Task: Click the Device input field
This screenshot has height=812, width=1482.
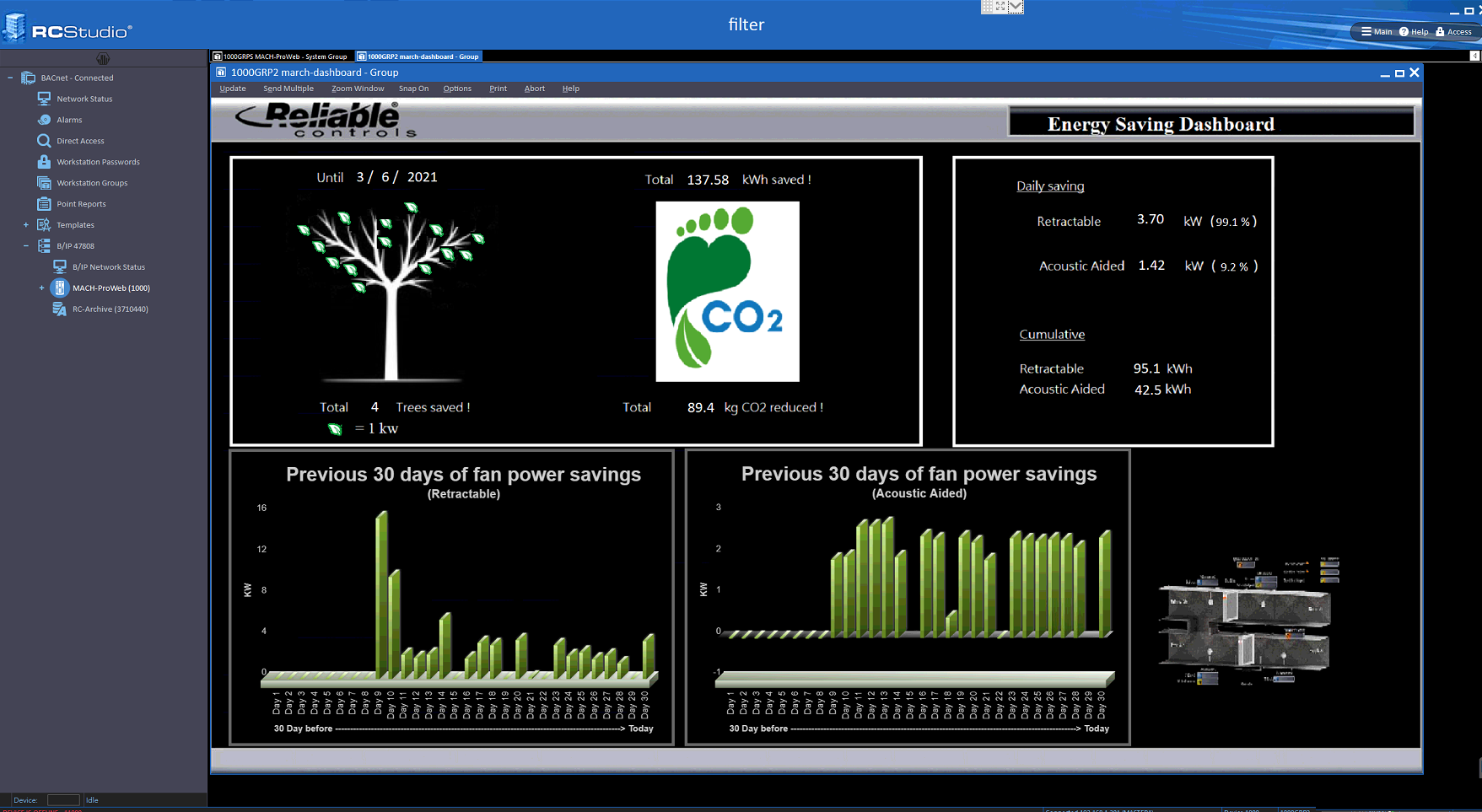Action: coord(63,800)
